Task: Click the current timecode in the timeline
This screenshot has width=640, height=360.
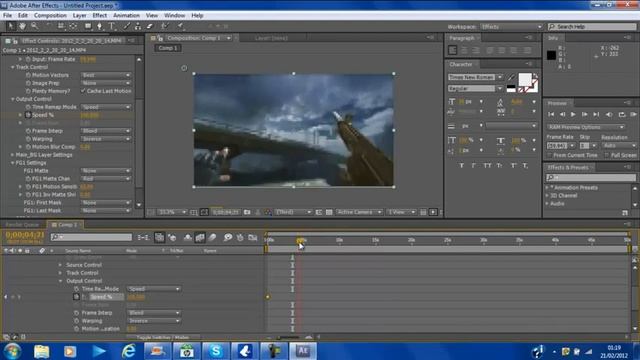Action: coord(25,235)
